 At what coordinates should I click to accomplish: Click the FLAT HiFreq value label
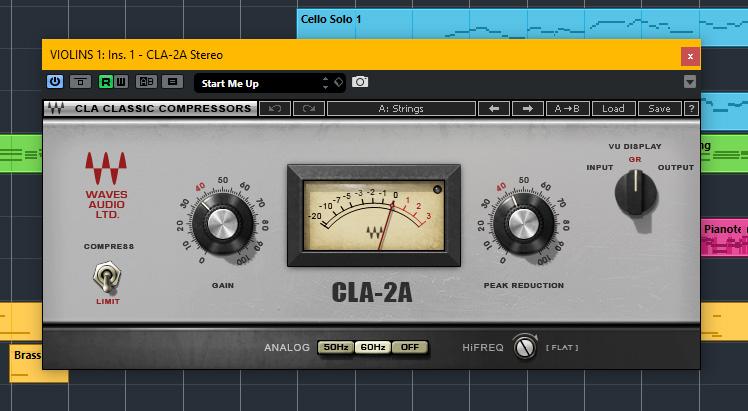coord(562,348)
